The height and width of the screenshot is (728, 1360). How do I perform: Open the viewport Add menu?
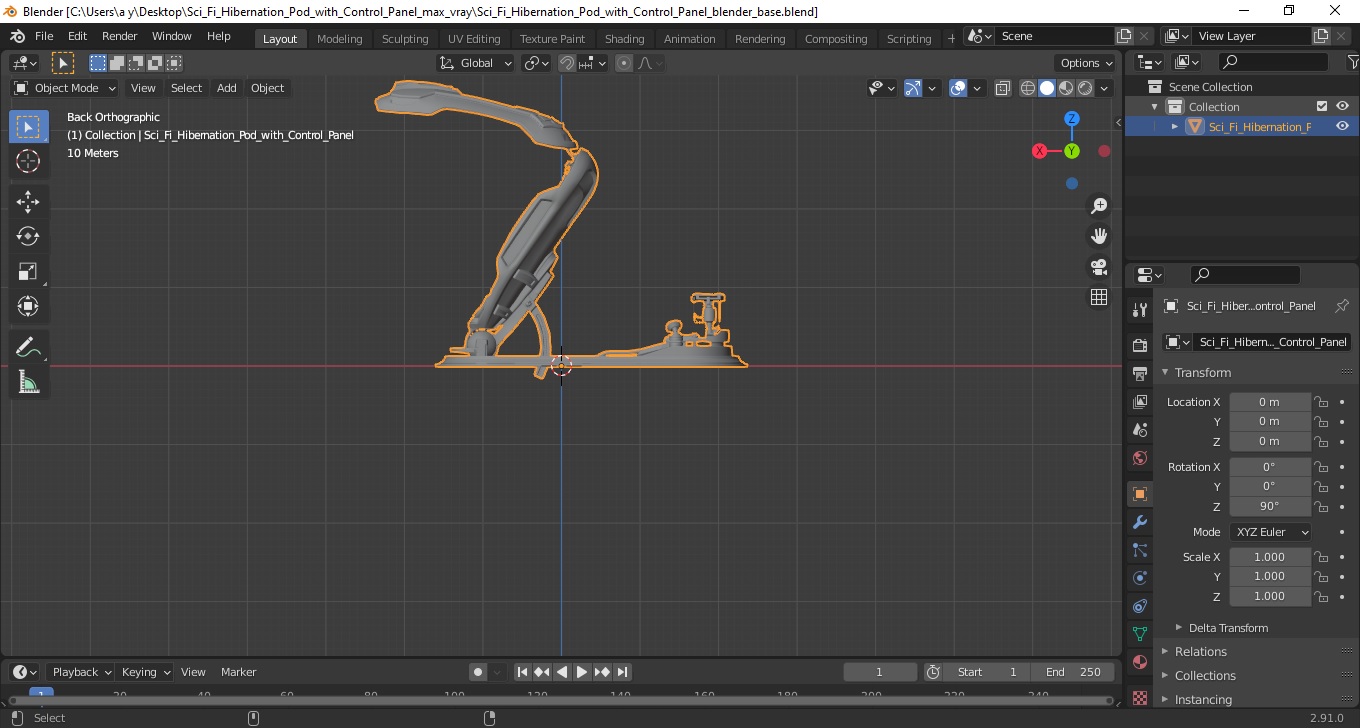pyautogui.click(x=227, y=88)
